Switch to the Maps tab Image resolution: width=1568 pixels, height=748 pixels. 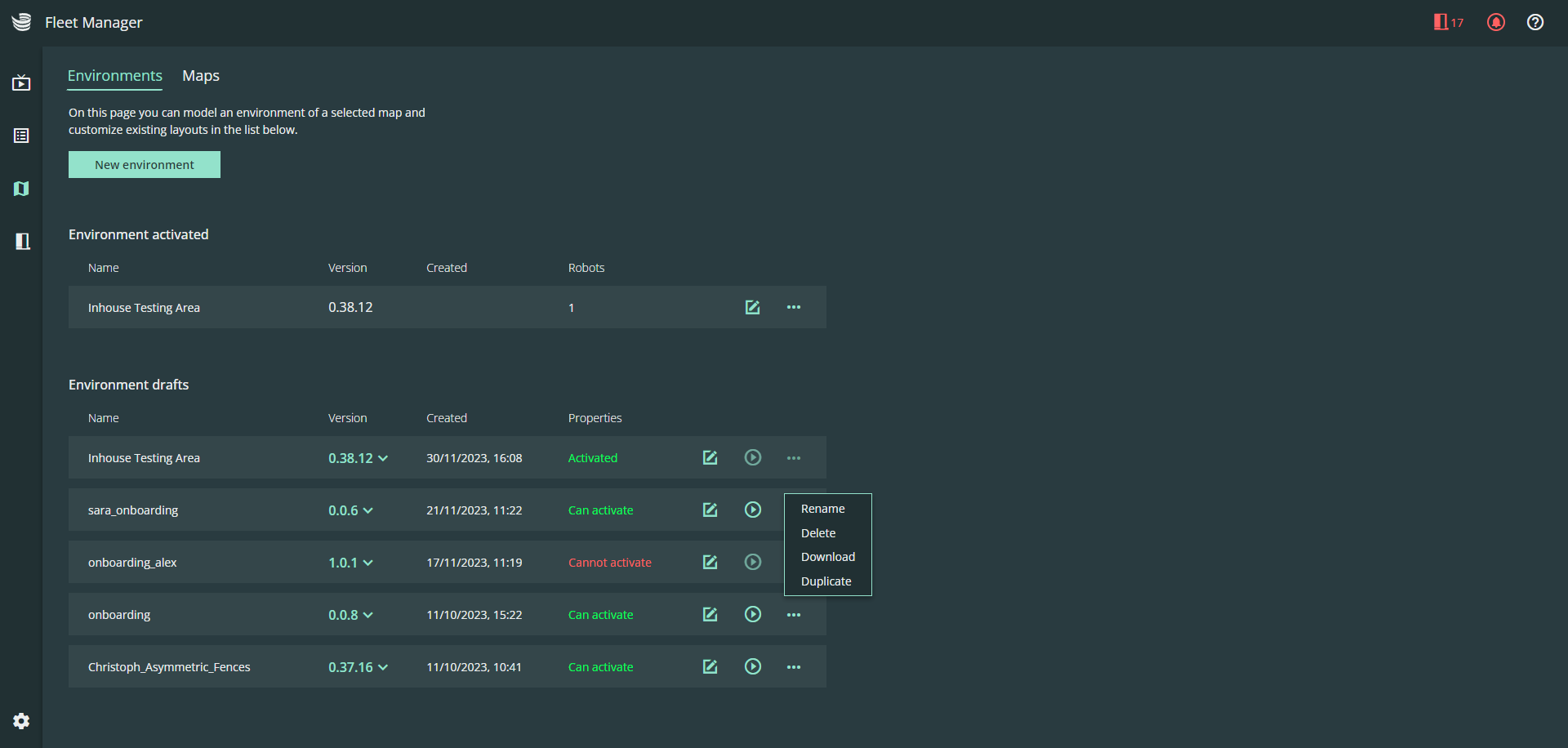point(200,75)
